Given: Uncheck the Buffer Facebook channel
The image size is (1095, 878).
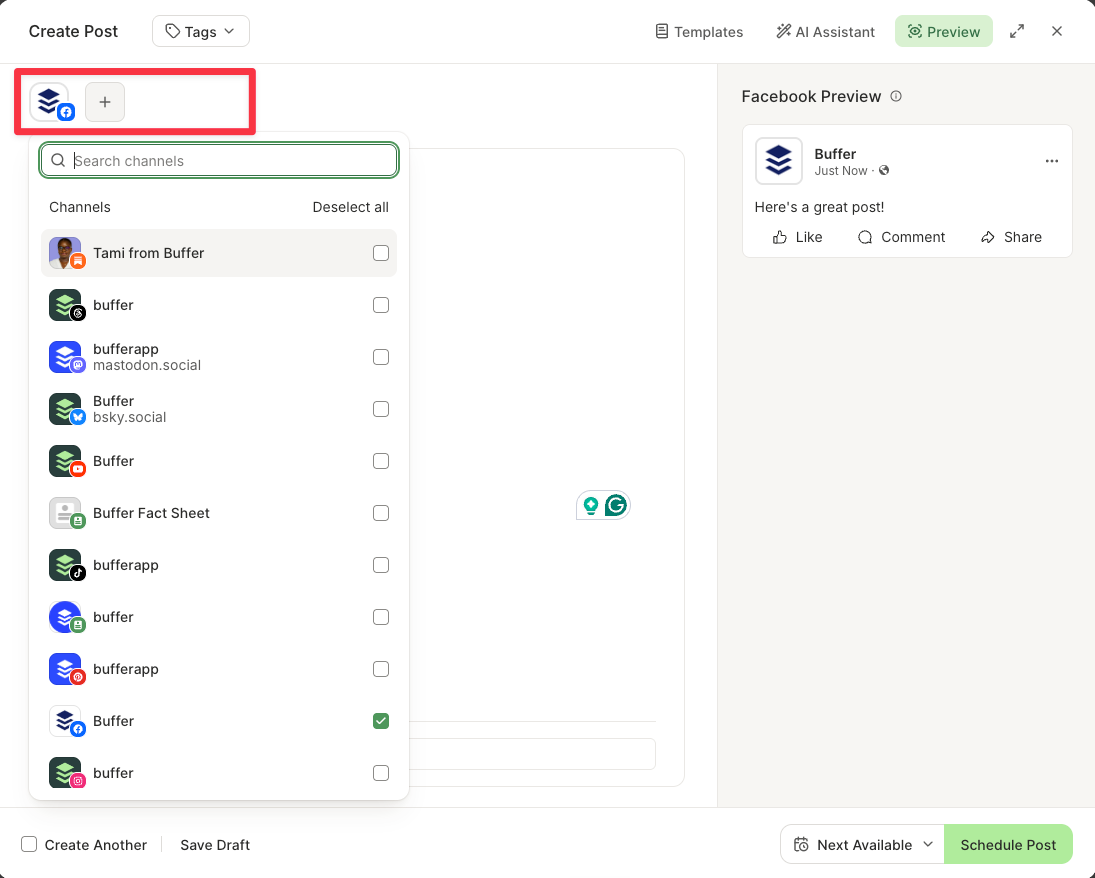Looking at the screenshot, I should [381, 721].
